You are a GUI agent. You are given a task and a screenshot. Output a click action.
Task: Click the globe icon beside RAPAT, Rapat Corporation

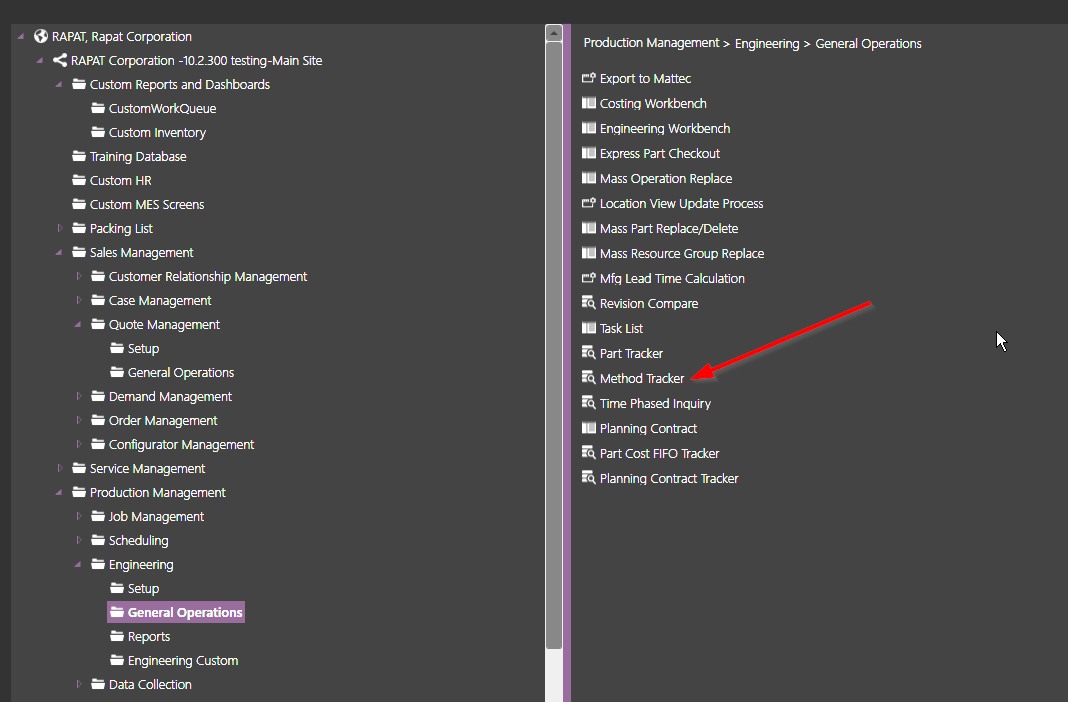tap(41, 36)
